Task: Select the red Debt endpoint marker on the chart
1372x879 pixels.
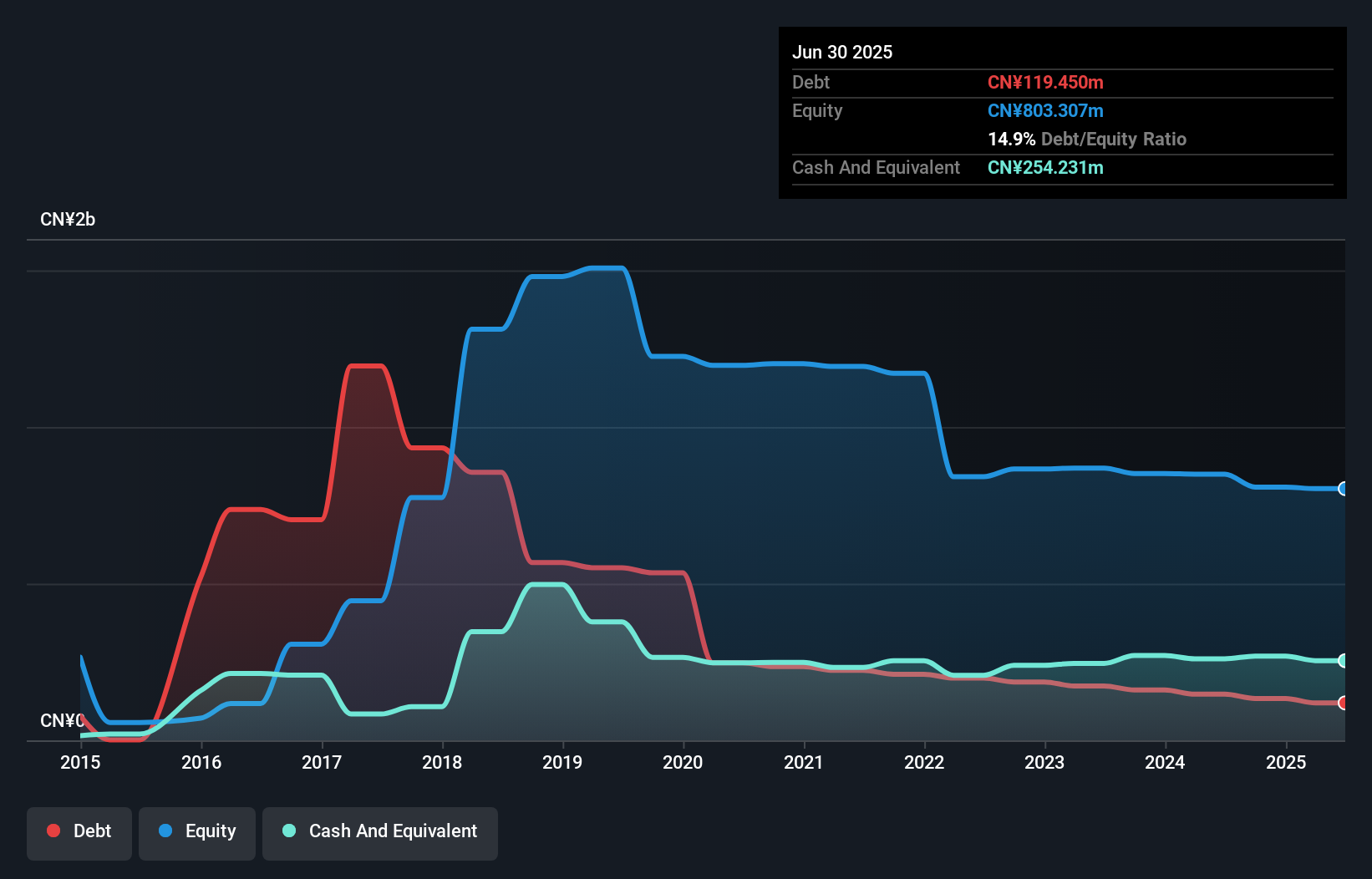Action: click(1343, 703)
